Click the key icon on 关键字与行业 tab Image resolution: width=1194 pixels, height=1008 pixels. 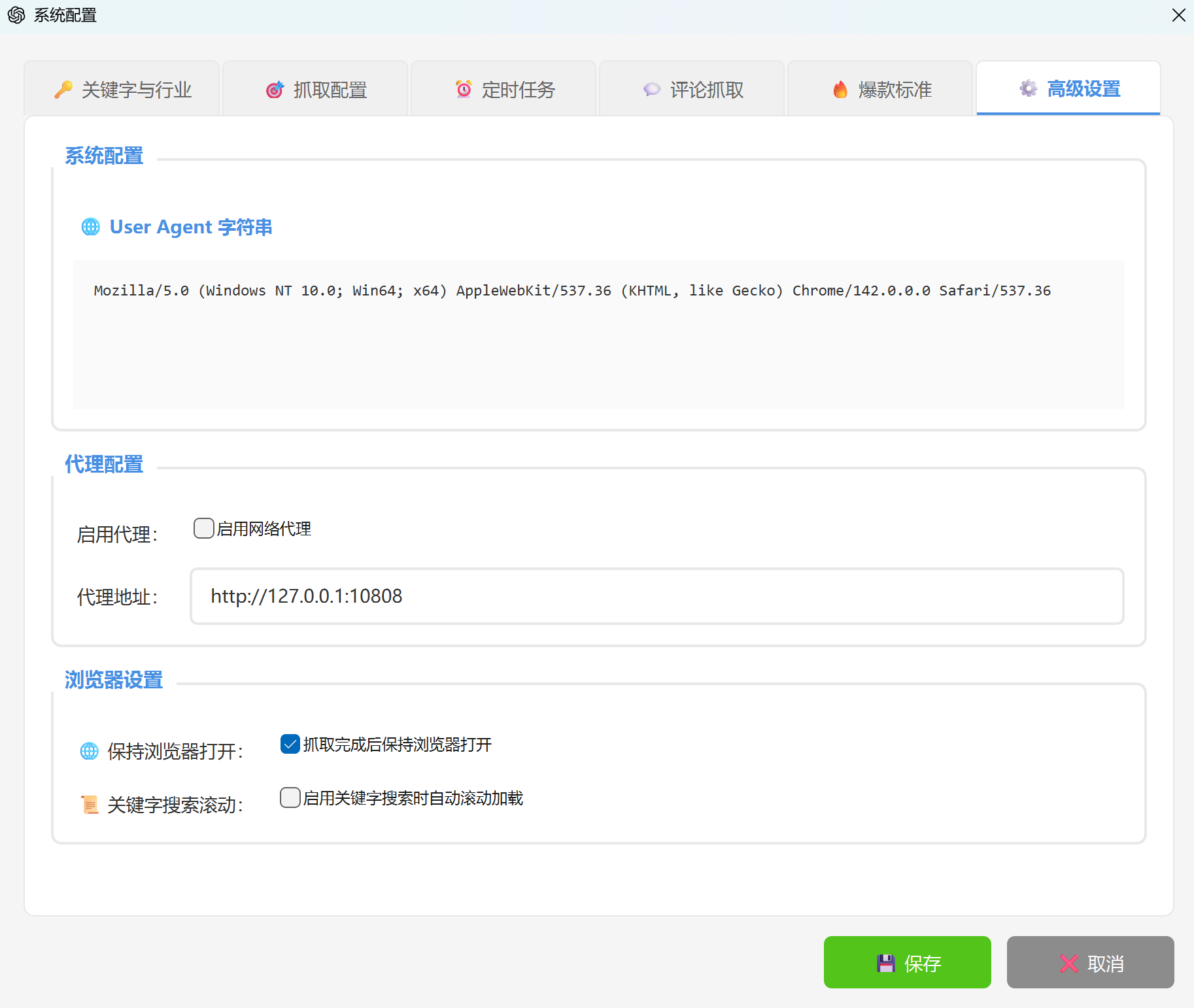pos(63,90)
